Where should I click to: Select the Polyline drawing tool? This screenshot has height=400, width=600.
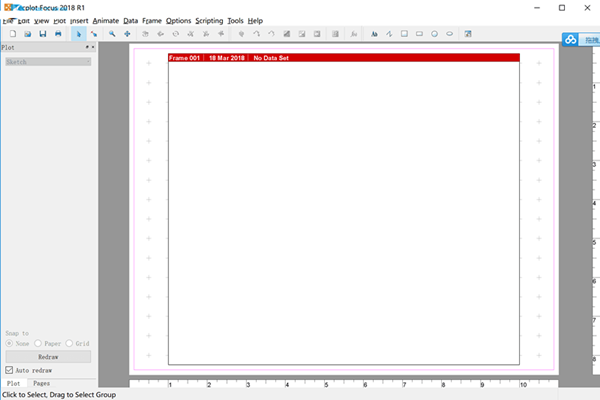pos(389,34)
